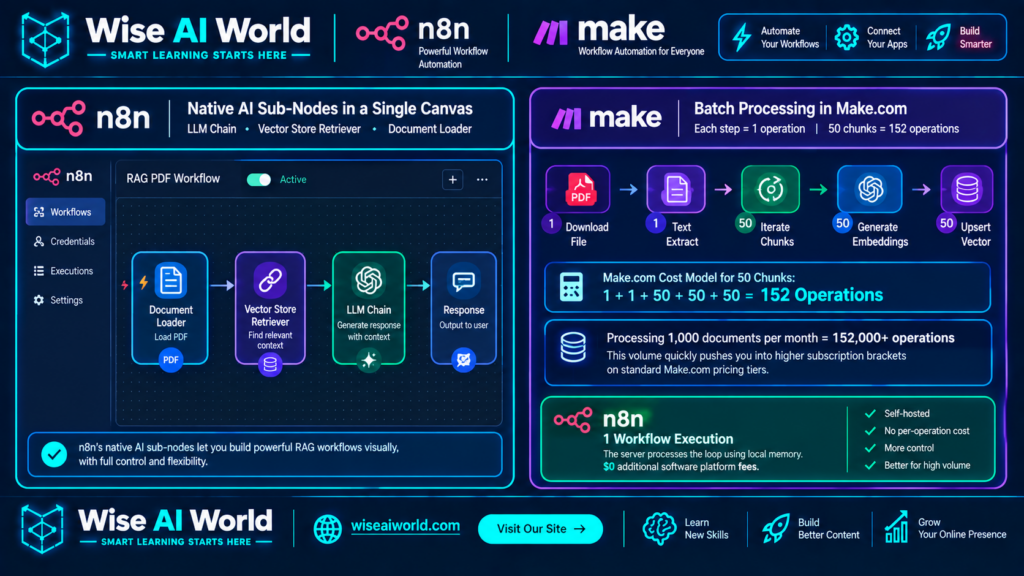1024x576 pixels.
Task: Click the Self-hosted checkmark
Action: click(x=870, y=413)
